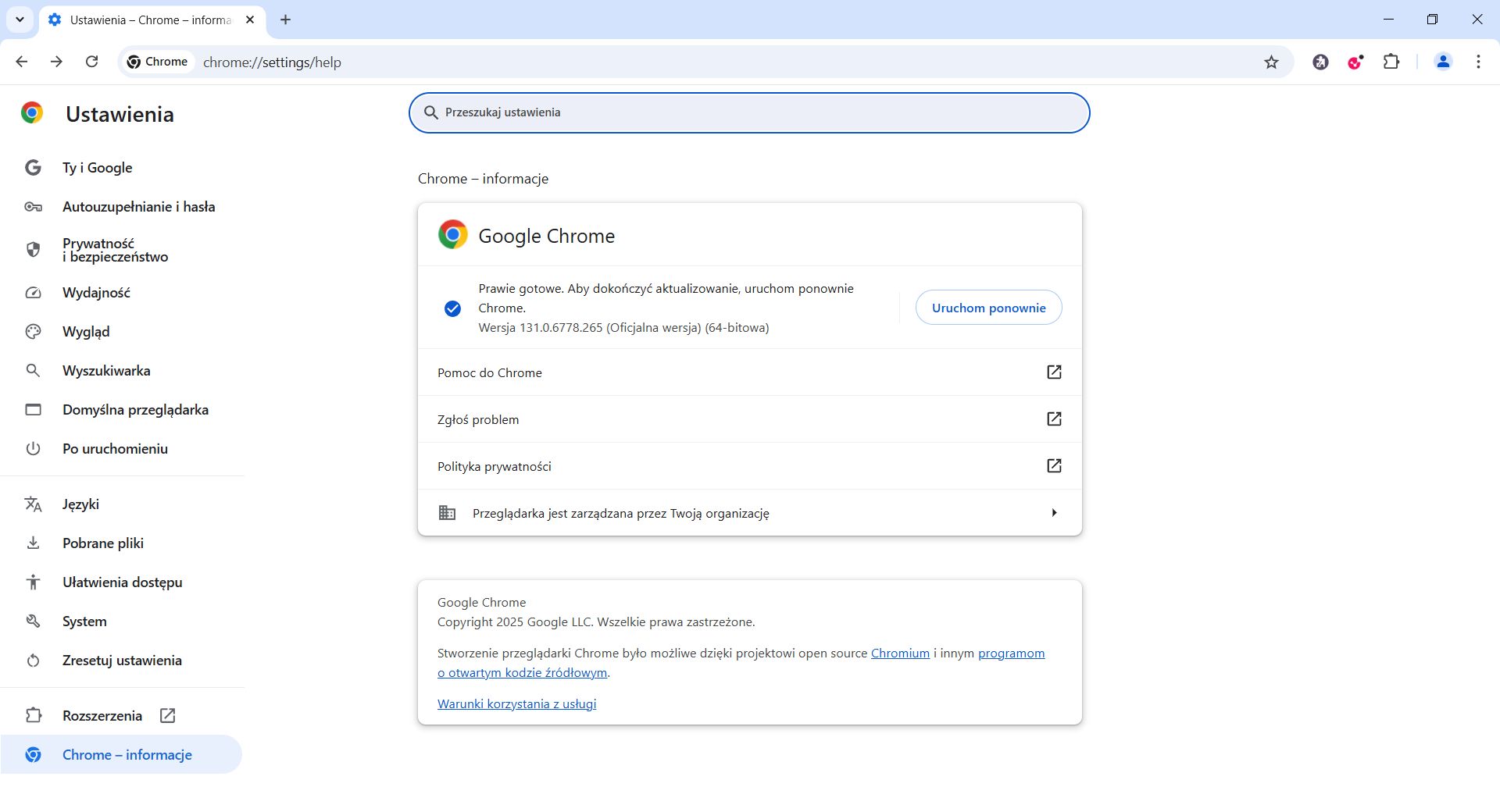Open Rozszerzenia external link icon
Viewport: 1500px width, 812px height.
[x=167, y=715]
